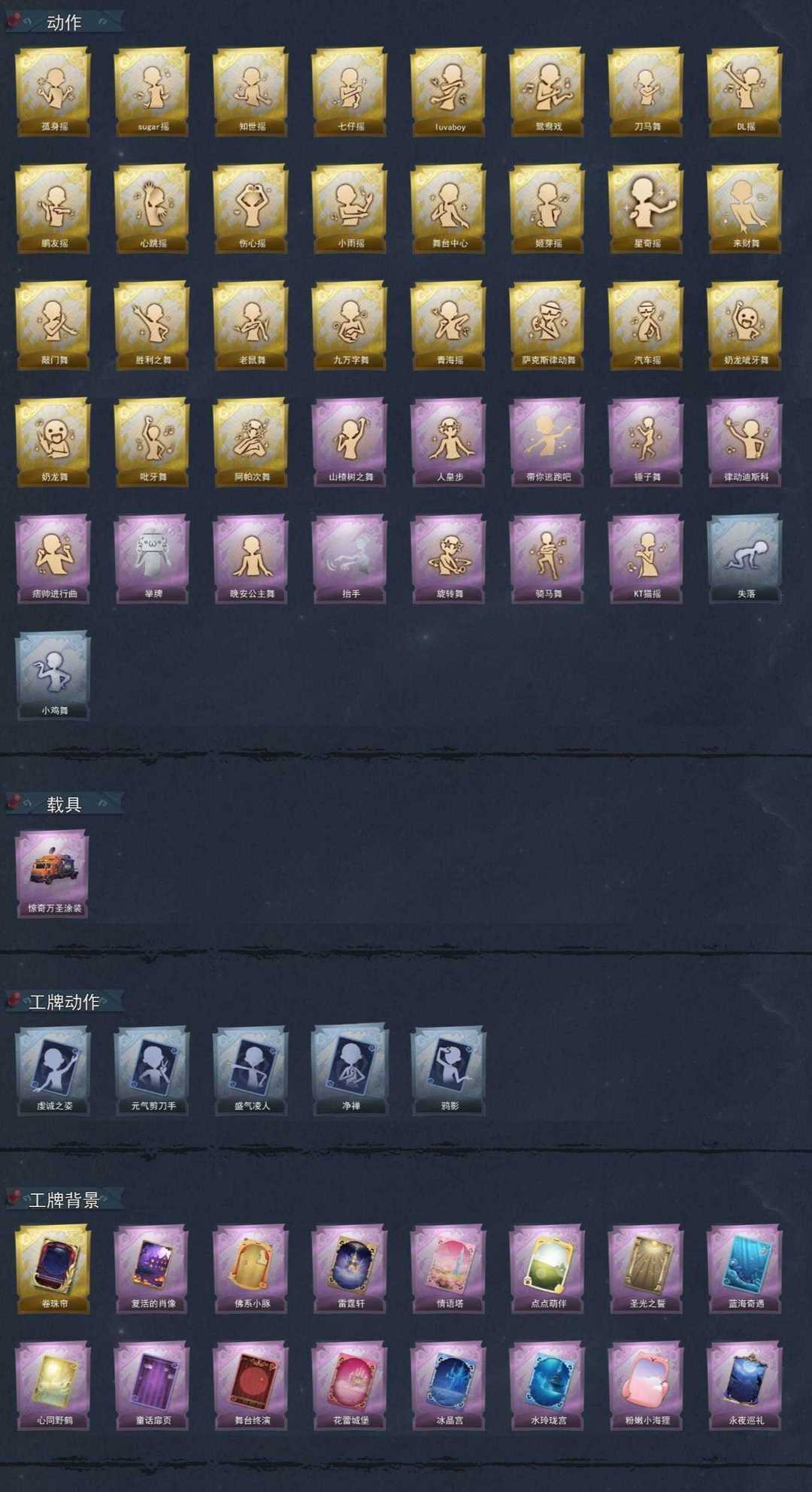Screen dimensions: 812x1492
Task: Open the 动作 section header
Action: [65, 23]
